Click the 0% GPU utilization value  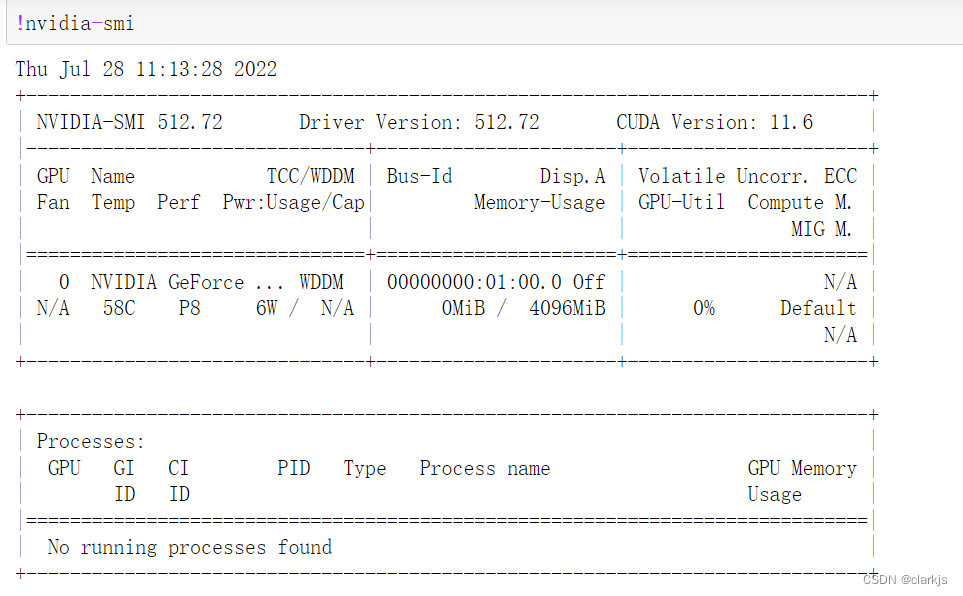pos(704,308)
